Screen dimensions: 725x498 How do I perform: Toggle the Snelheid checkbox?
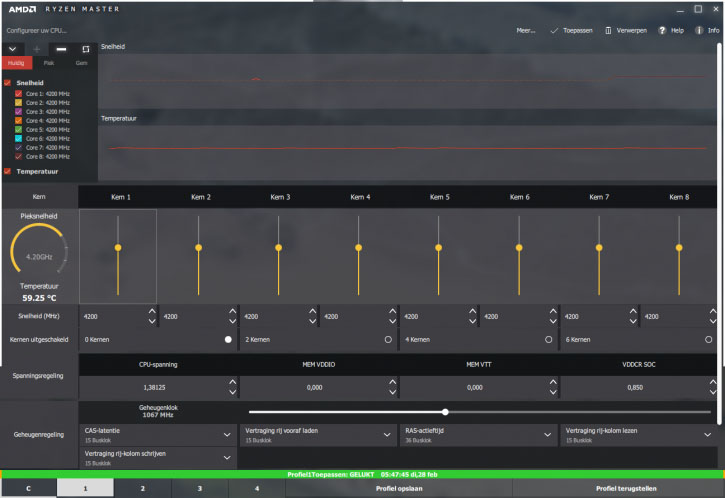pyautogui.click(x=9, y=83)
